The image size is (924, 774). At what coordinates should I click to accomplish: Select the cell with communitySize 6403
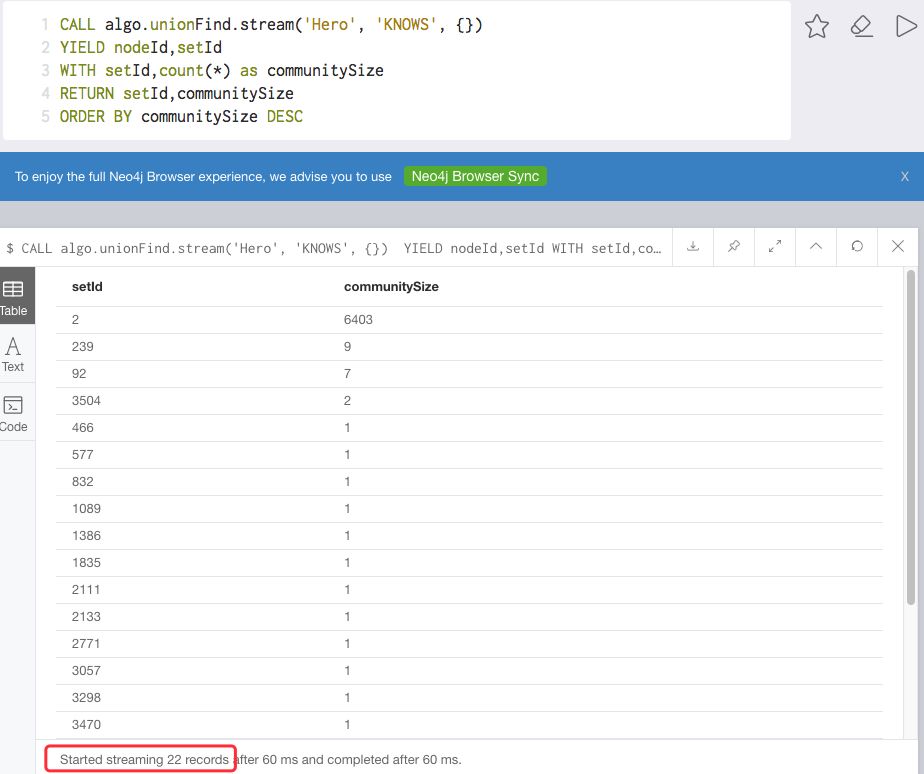point(360,320)
